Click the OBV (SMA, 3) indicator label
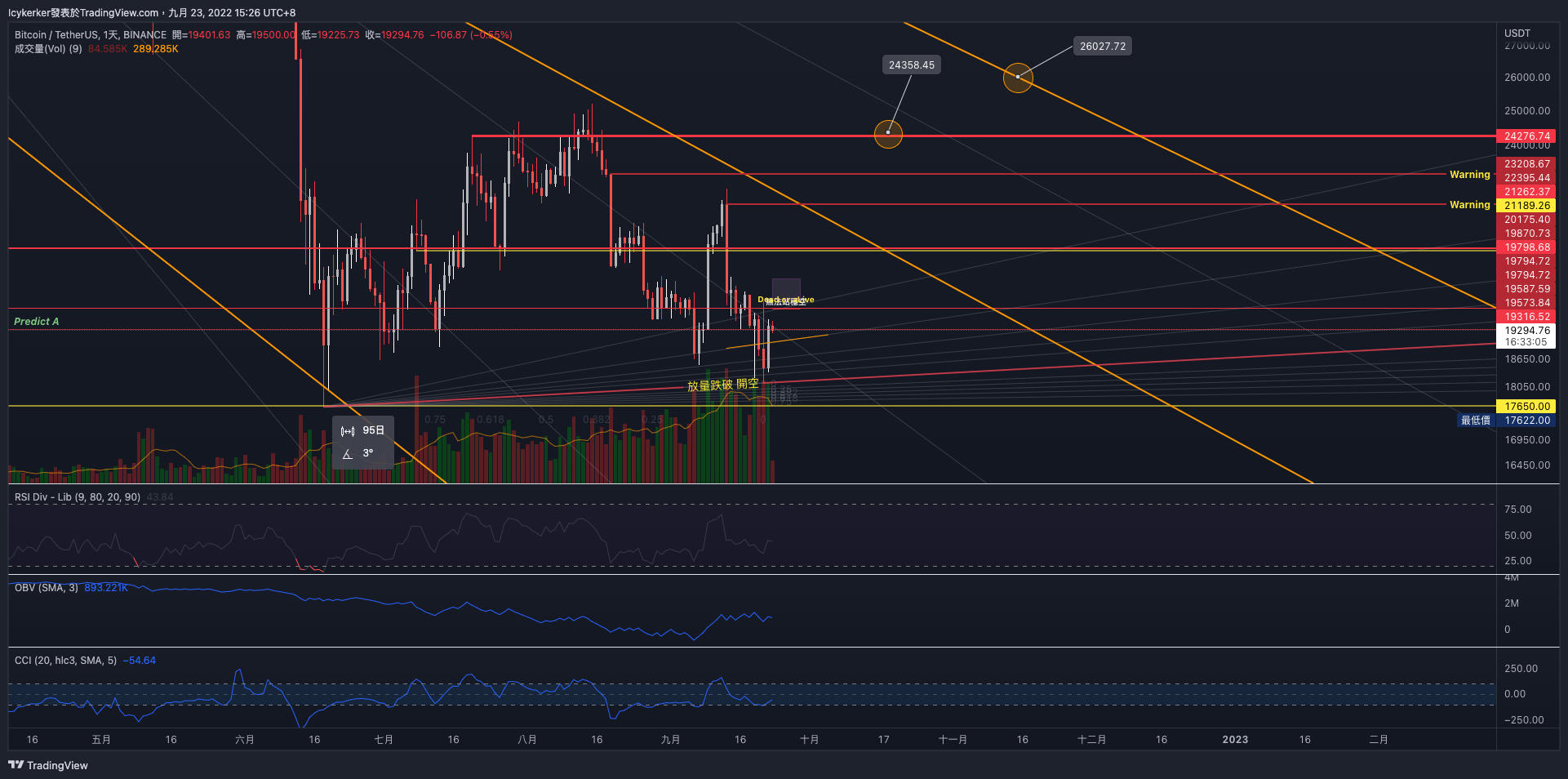 click(x=47, y=588)
